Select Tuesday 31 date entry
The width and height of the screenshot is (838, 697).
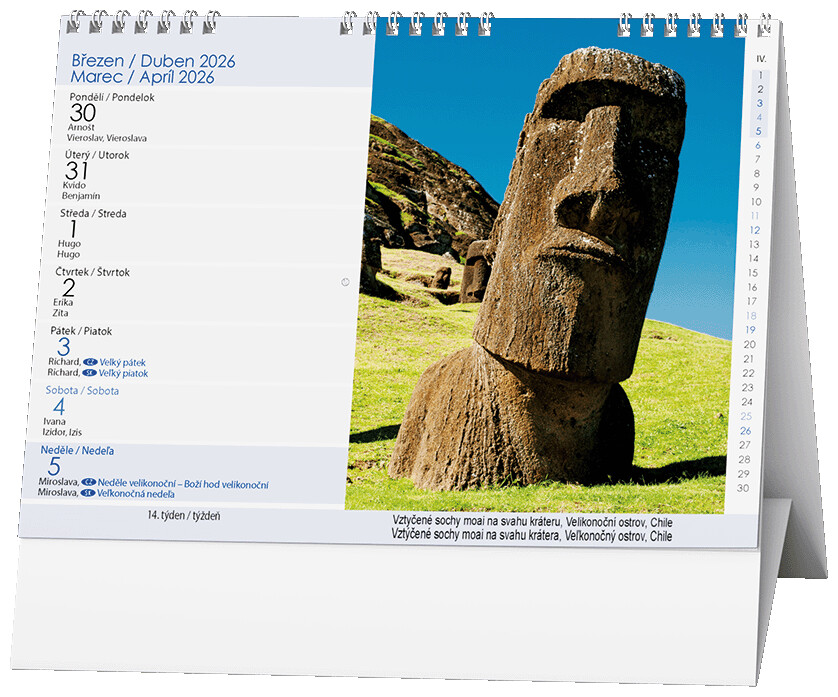pyautogui.click(x=77, y=171)
